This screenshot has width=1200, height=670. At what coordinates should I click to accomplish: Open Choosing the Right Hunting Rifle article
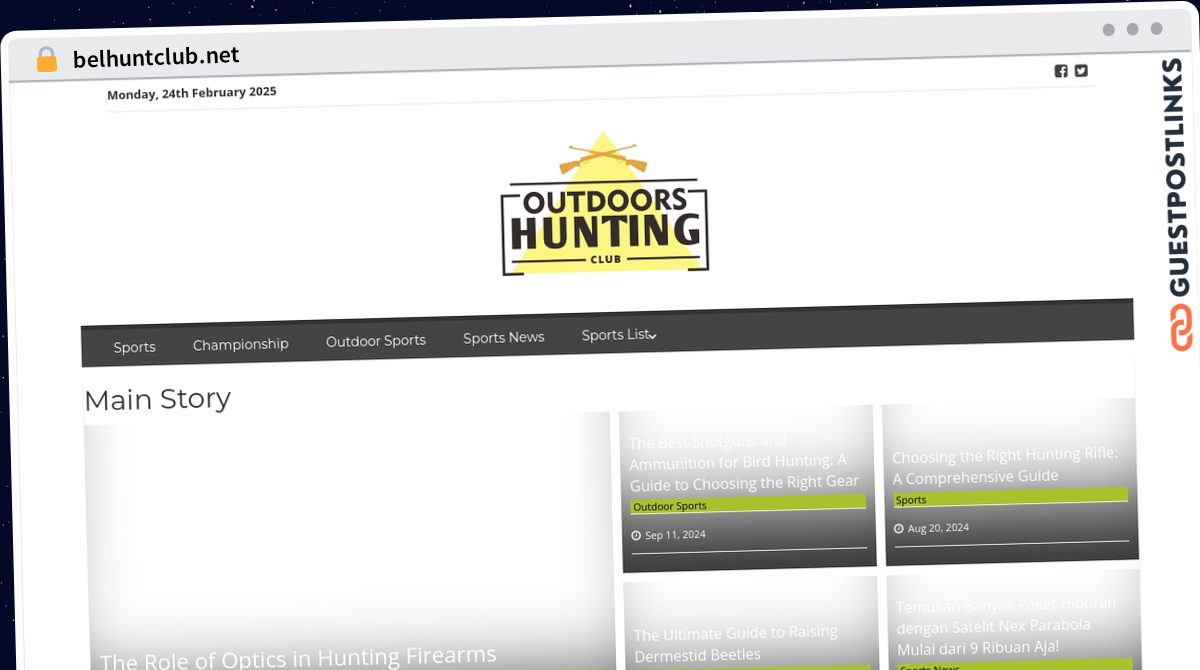click(x=1005, y=466)
